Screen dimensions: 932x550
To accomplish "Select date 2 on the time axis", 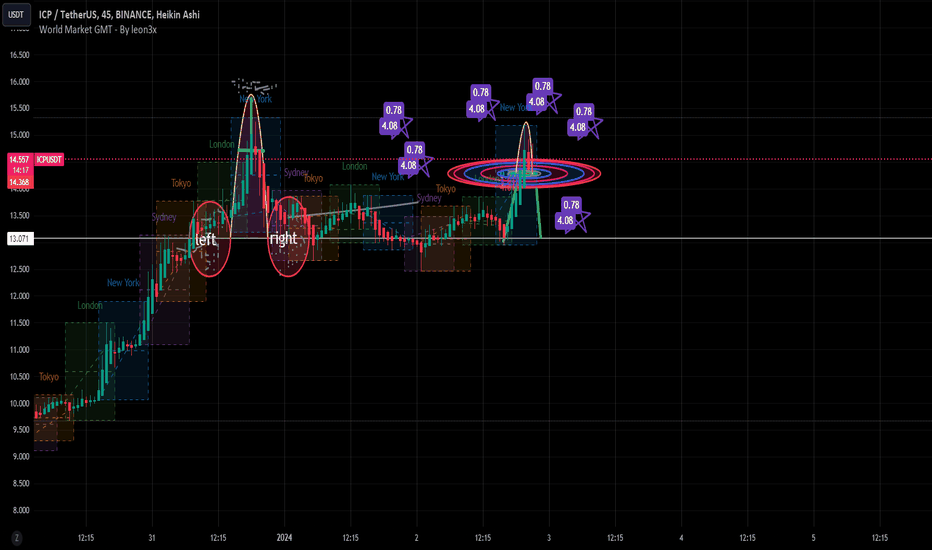I will (x=417, y=538).
